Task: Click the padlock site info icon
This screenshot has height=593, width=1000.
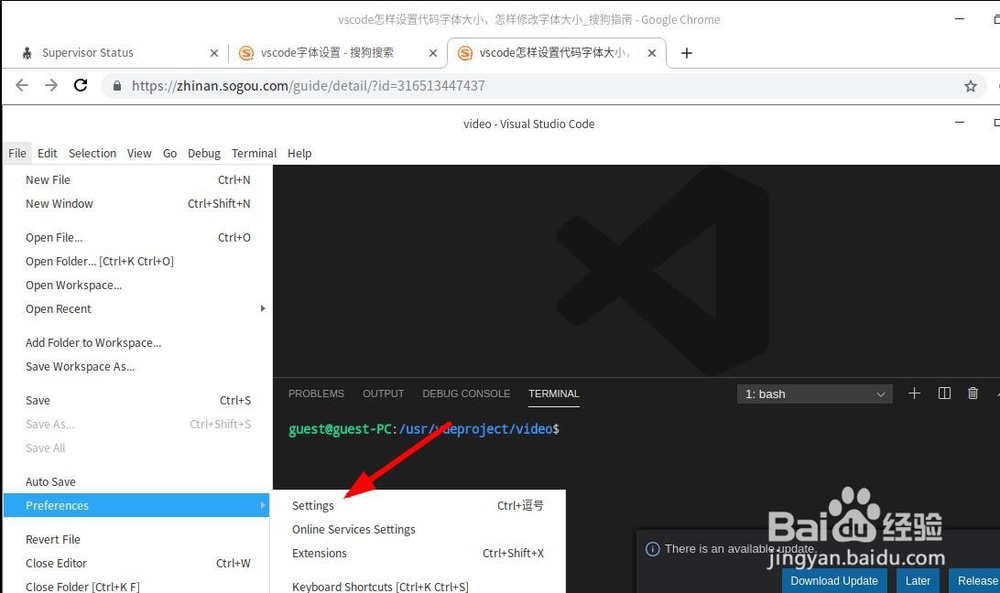Action: click(117, 85)
